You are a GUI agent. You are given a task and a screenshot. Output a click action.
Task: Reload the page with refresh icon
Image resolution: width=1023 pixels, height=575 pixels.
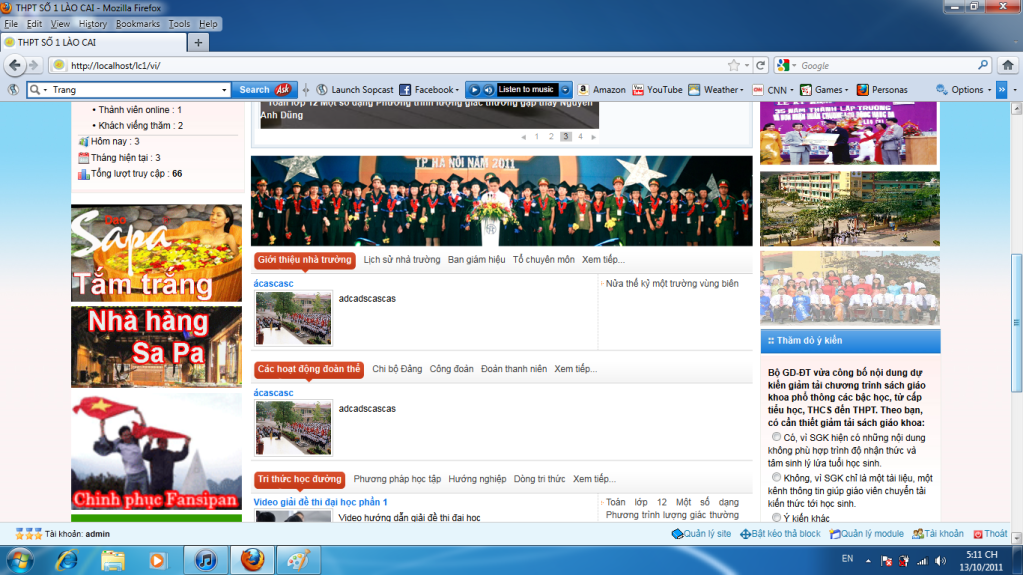760,65
